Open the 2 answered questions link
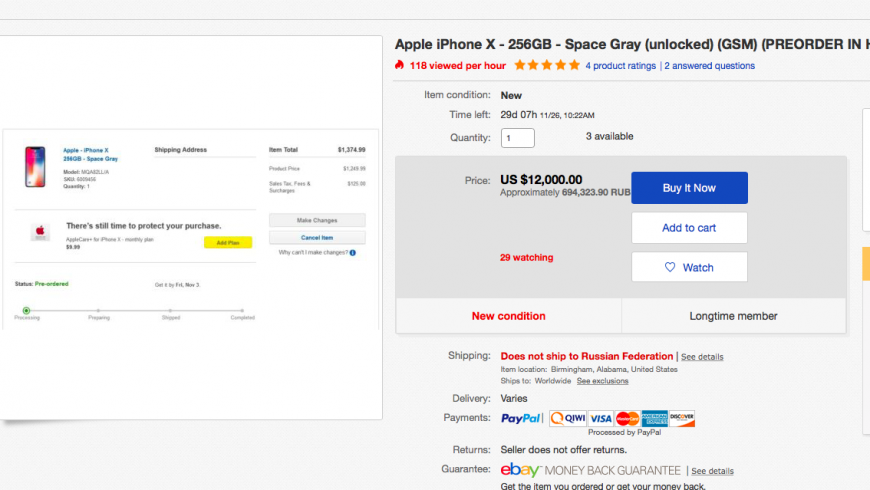870x490 pixels. pos(710,65)
